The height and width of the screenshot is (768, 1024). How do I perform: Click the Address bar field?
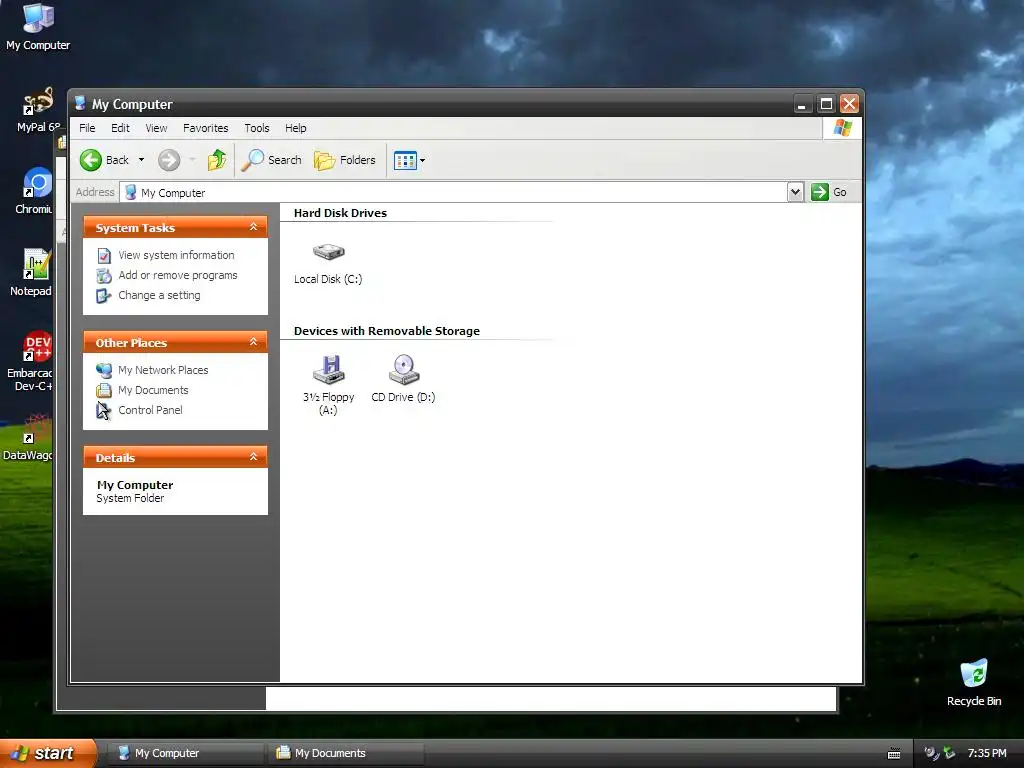click(455, 192)
